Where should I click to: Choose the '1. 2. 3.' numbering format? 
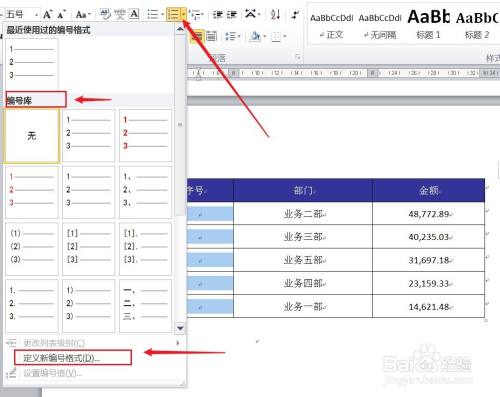[32, 306]
